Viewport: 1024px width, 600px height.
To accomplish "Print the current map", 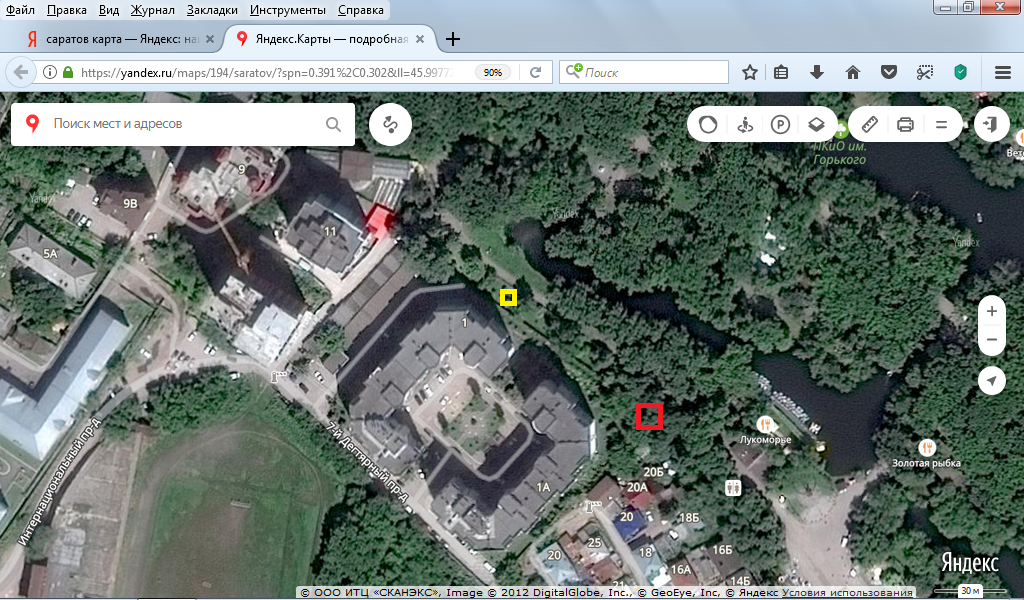I will coord(905,124).
